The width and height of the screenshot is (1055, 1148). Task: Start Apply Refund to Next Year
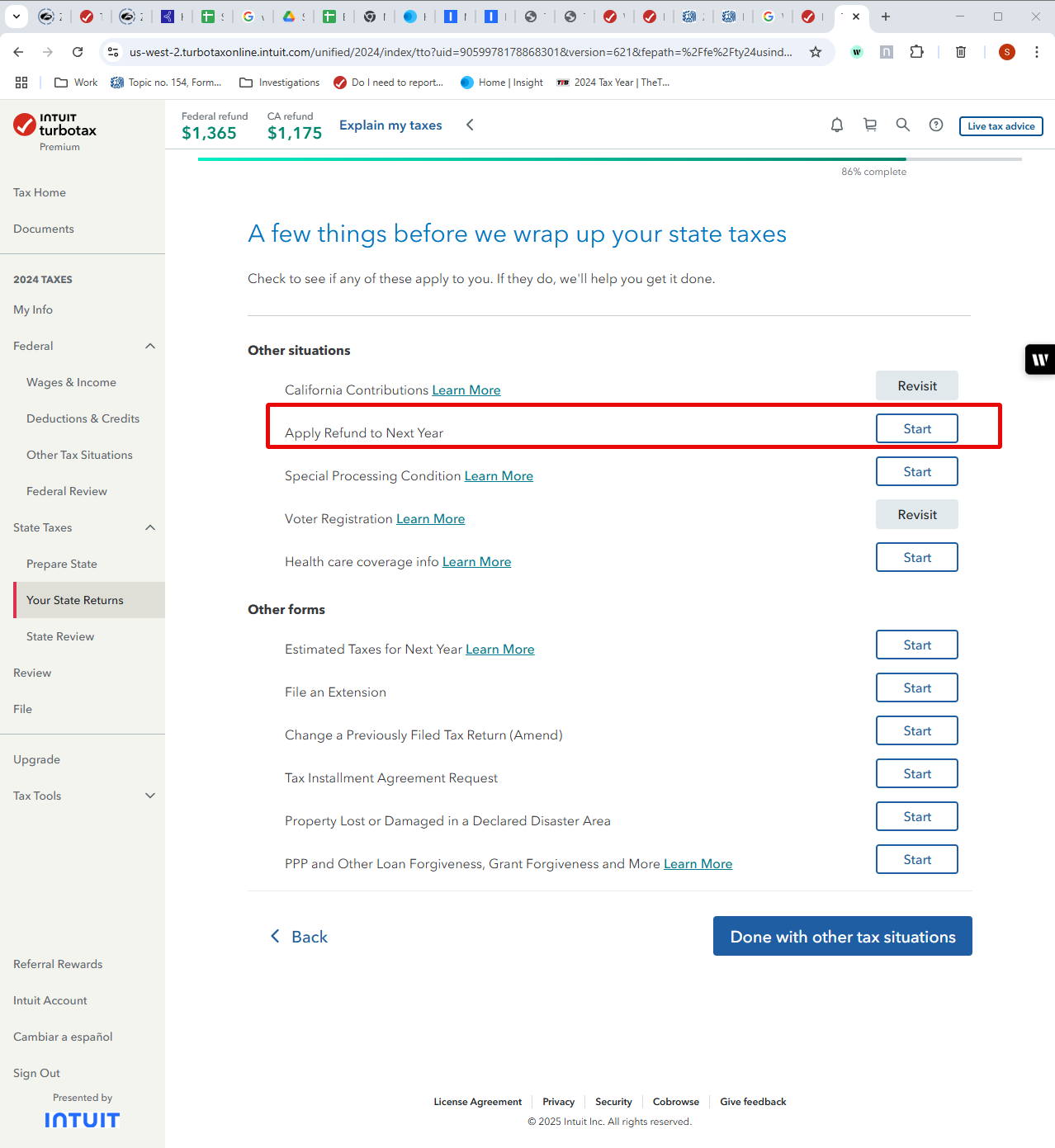click(x=917, y=428)
